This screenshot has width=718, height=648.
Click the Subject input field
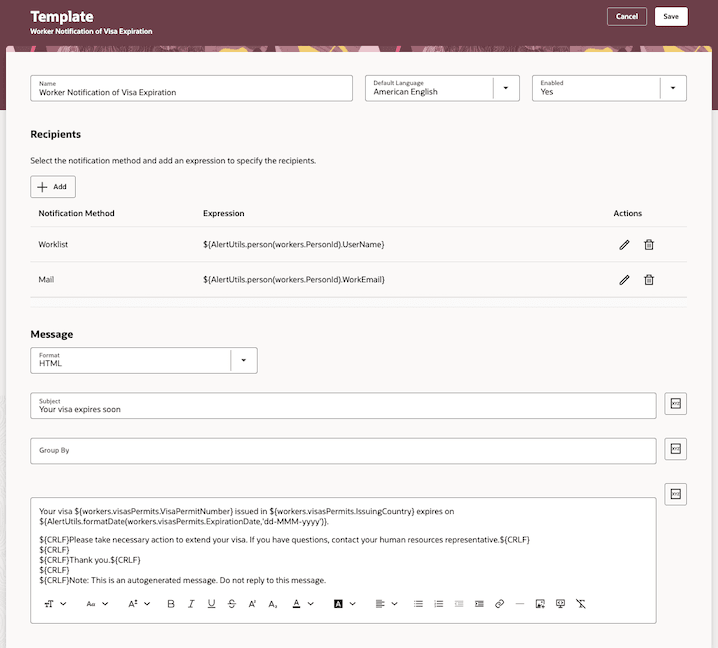click(343, 405)
